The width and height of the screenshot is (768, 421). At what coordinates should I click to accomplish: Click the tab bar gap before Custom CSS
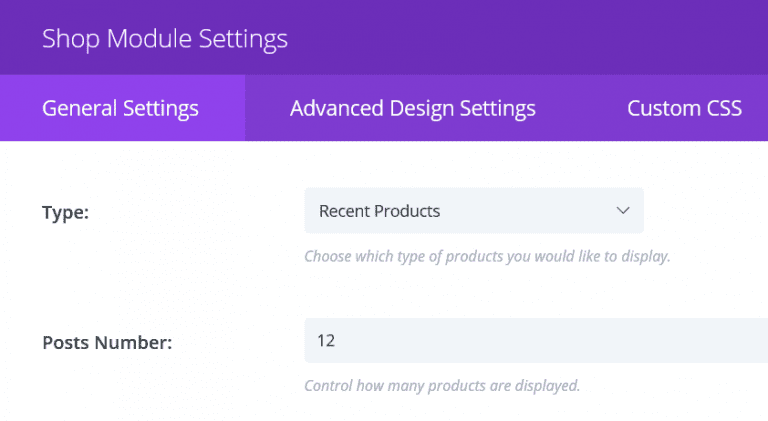(582, 108)
